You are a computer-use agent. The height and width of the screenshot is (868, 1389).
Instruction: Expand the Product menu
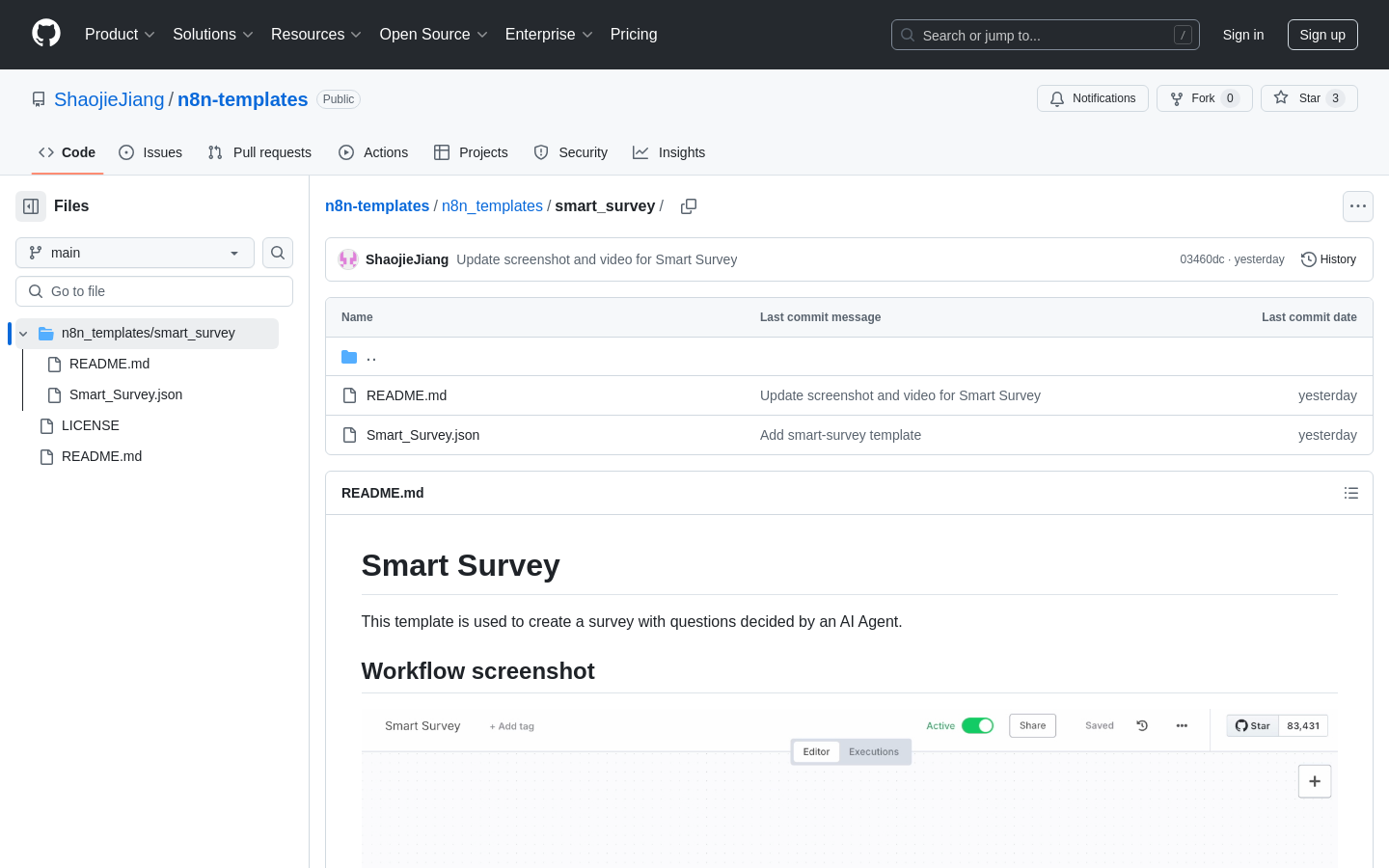tap(120, 35)
